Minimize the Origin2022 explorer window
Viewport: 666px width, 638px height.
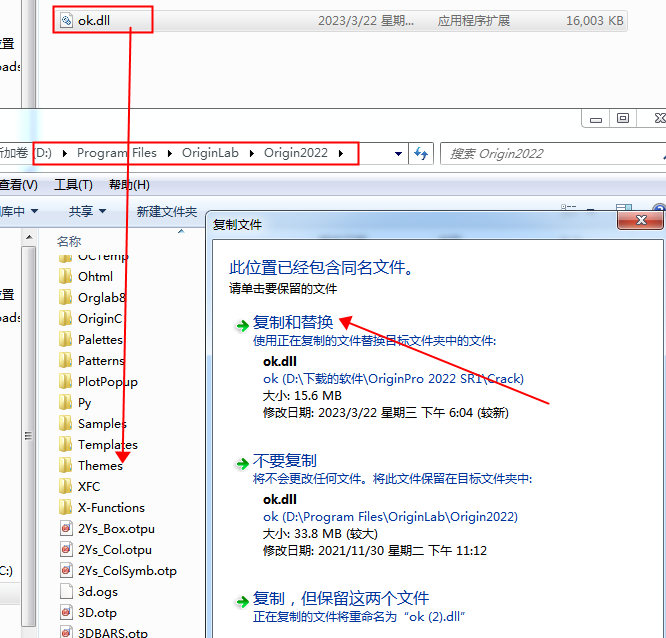click(x=596, y=119)
